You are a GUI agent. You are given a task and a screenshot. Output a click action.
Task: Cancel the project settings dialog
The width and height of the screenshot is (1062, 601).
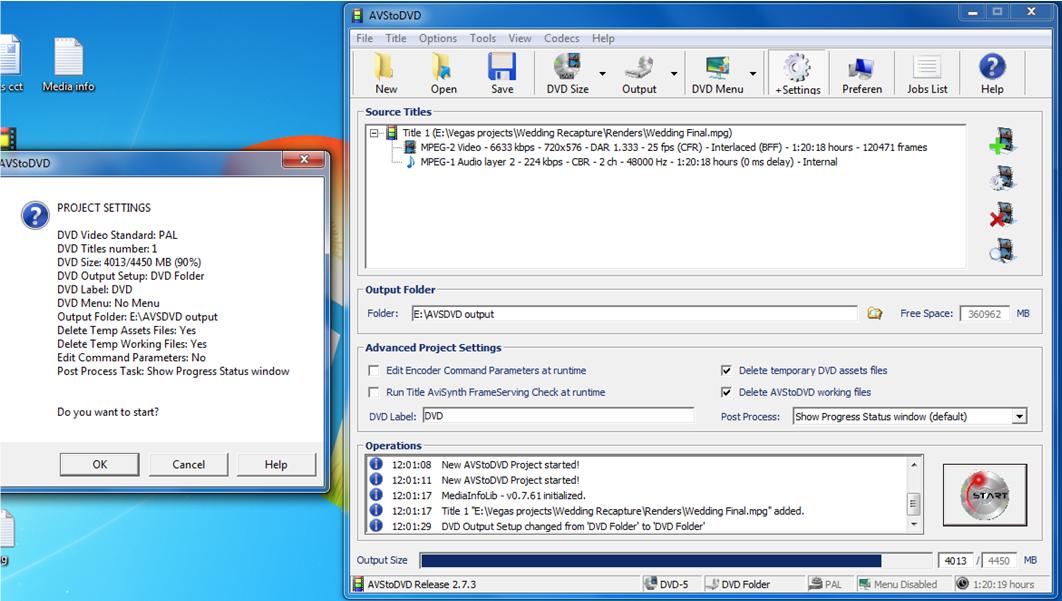pyautogui.click(x=188, y=464)
